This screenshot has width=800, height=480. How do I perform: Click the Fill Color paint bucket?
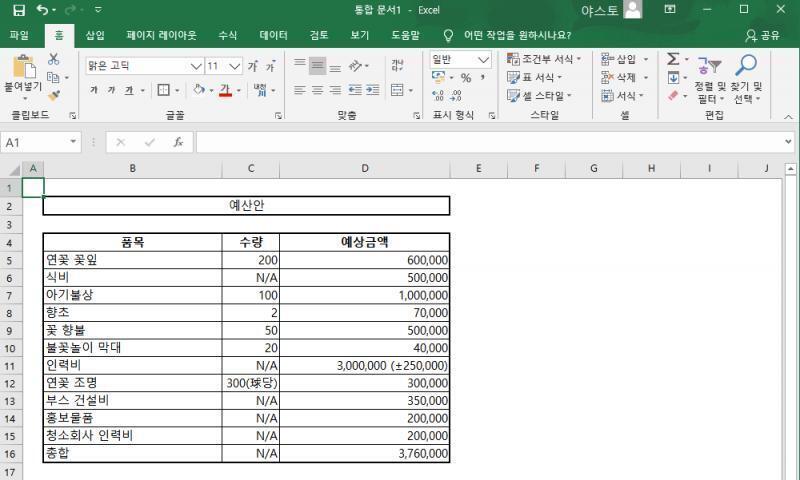pos(198,90)
